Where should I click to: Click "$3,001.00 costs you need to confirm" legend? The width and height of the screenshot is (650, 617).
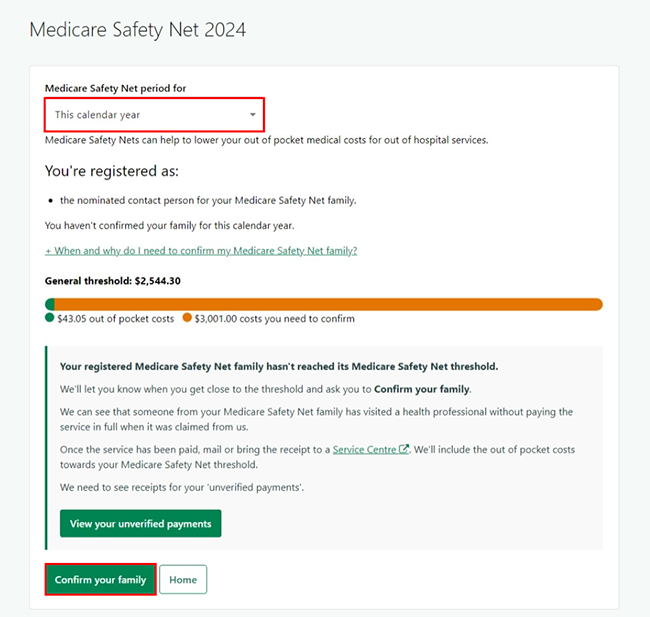(274, 319)
